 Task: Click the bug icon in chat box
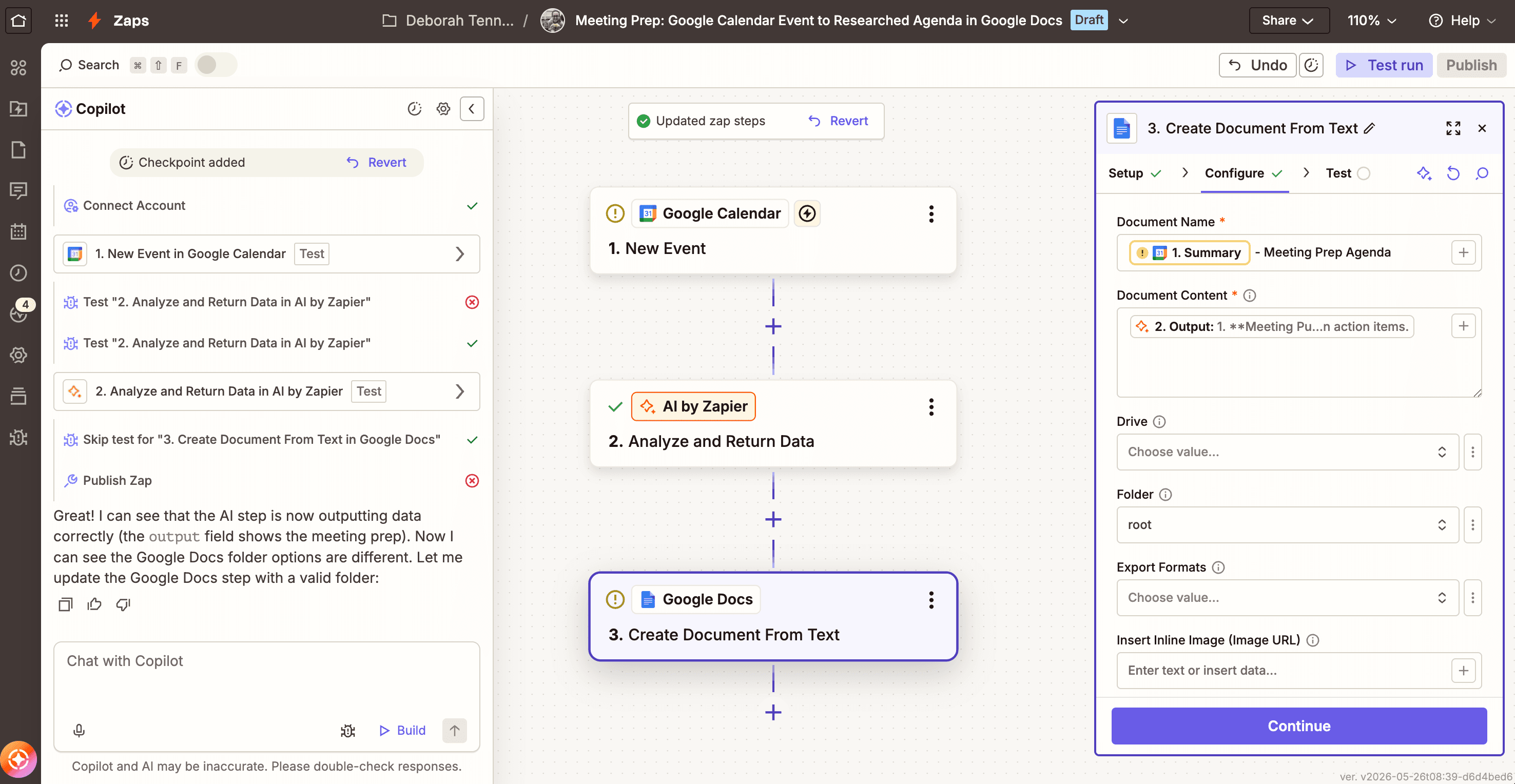pyautogui.click(x=347, y=731)
